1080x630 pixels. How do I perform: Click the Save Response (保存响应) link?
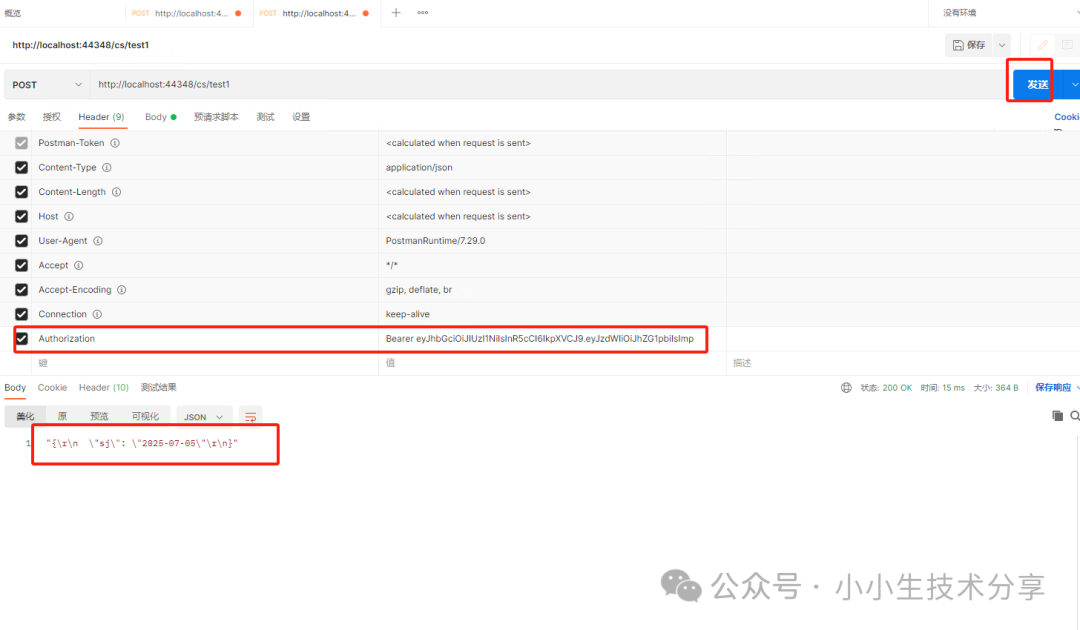coord(1053,388)
